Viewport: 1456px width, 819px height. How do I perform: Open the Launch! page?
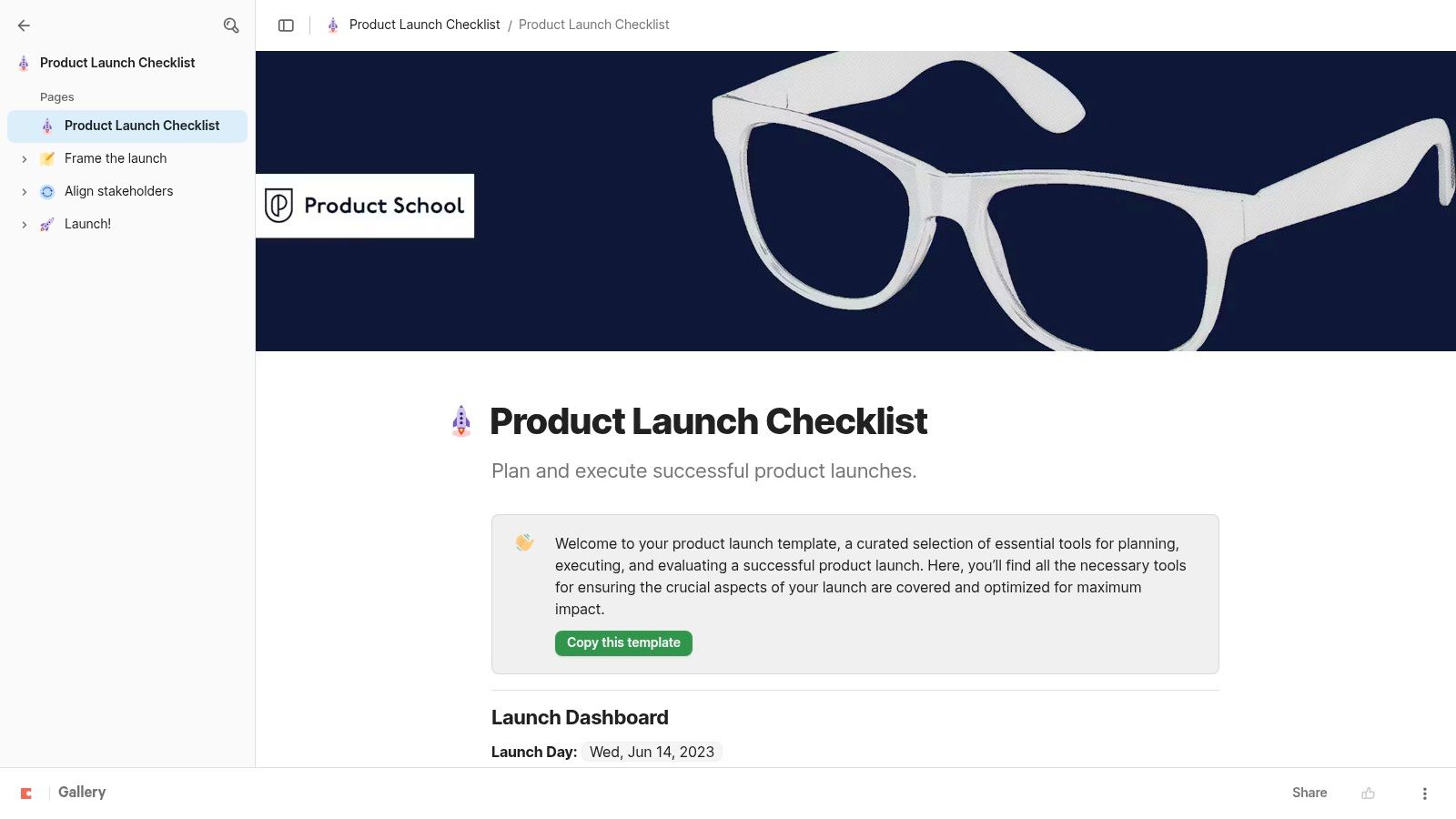pos(87,224)
